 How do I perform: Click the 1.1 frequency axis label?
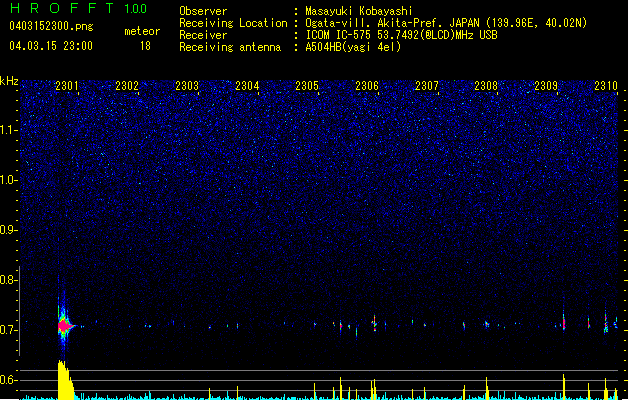click(x=8, y=130)
